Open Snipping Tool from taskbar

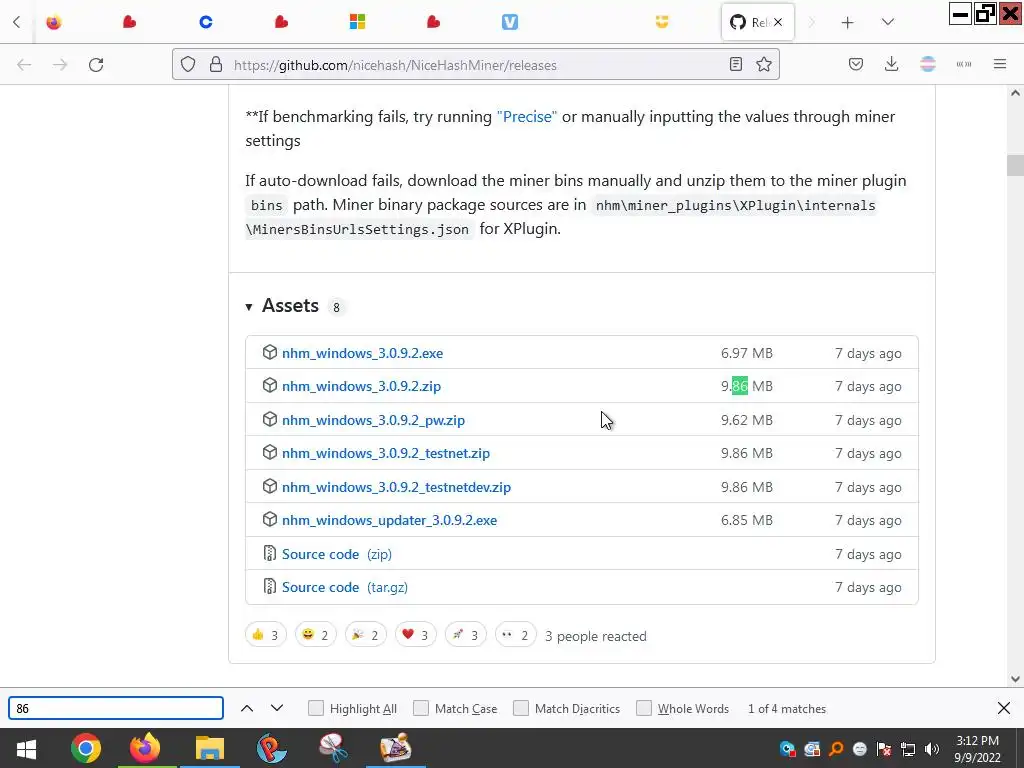point(333,748)
